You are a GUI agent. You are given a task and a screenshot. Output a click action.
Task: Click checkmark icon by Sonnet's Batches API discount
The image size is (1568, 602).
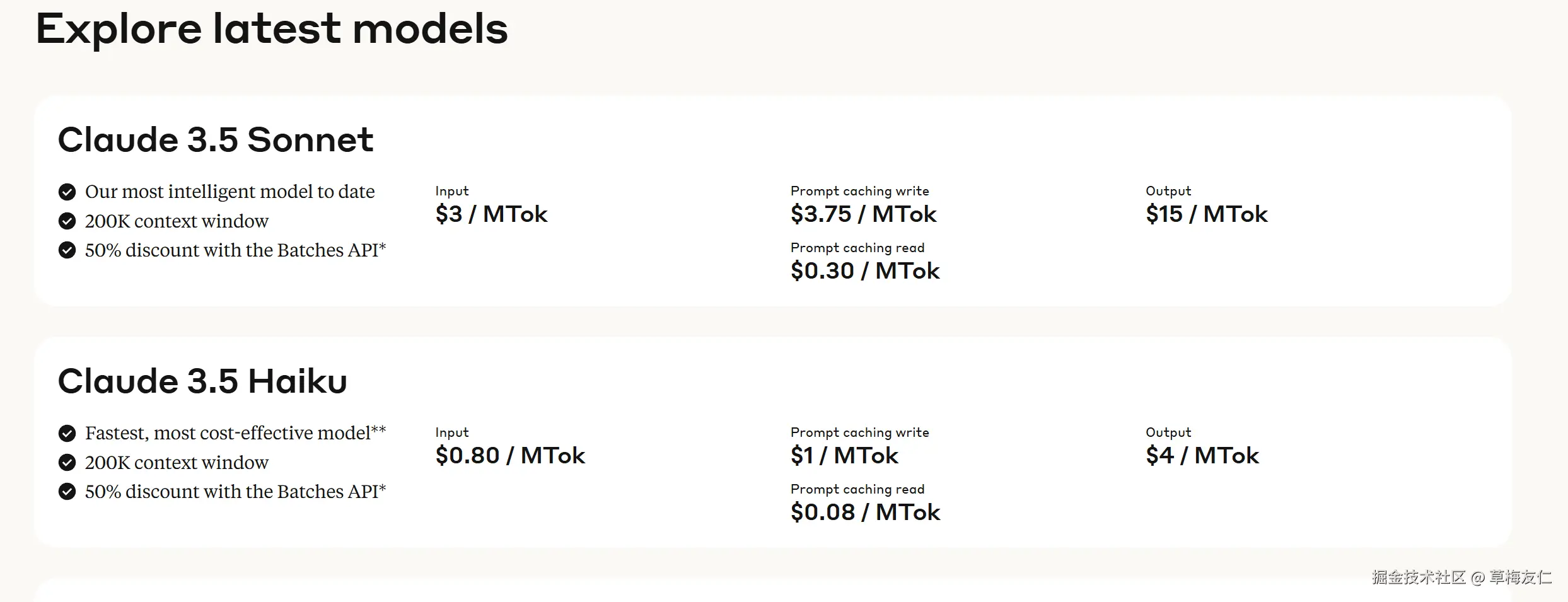67,250
